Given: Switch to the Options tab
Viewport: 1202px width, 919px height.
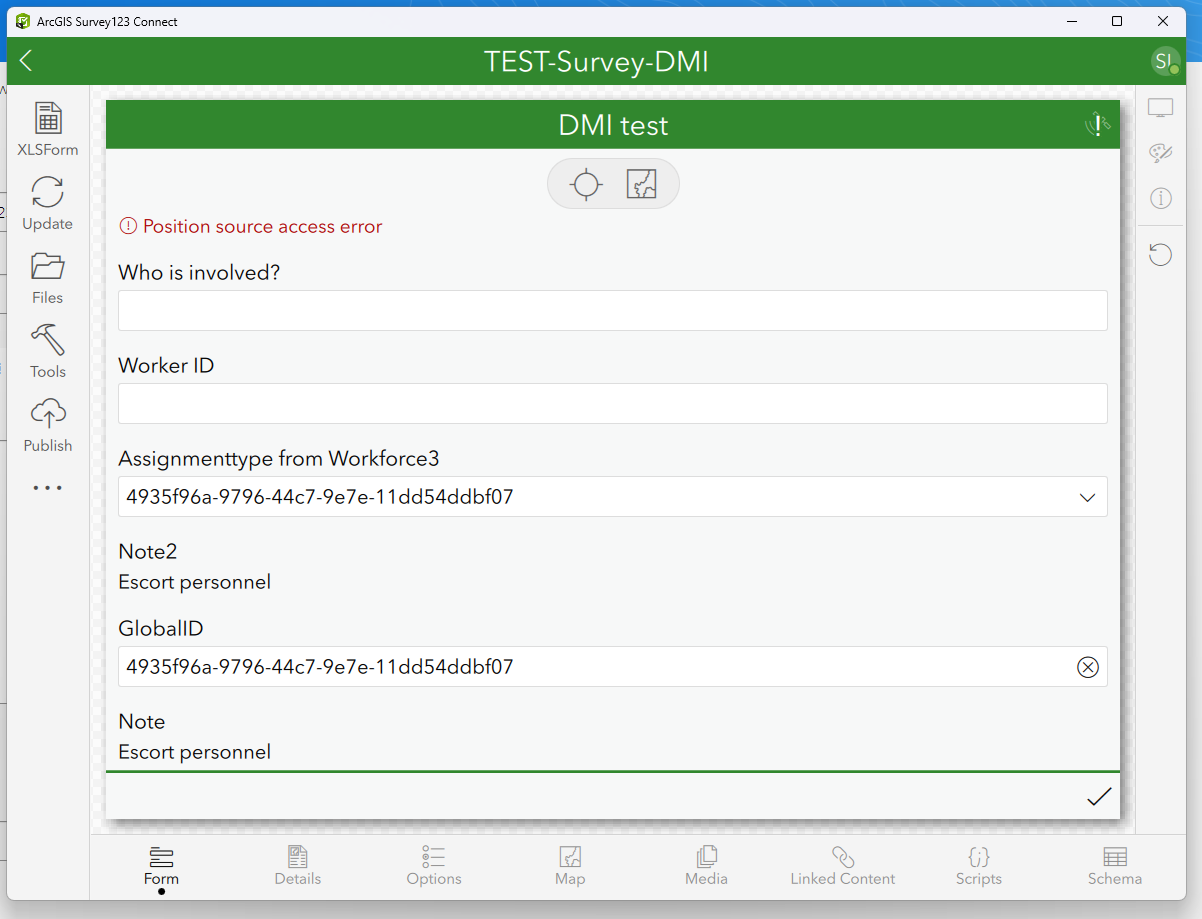Looking at the screenshot, I should coord(434,866).
